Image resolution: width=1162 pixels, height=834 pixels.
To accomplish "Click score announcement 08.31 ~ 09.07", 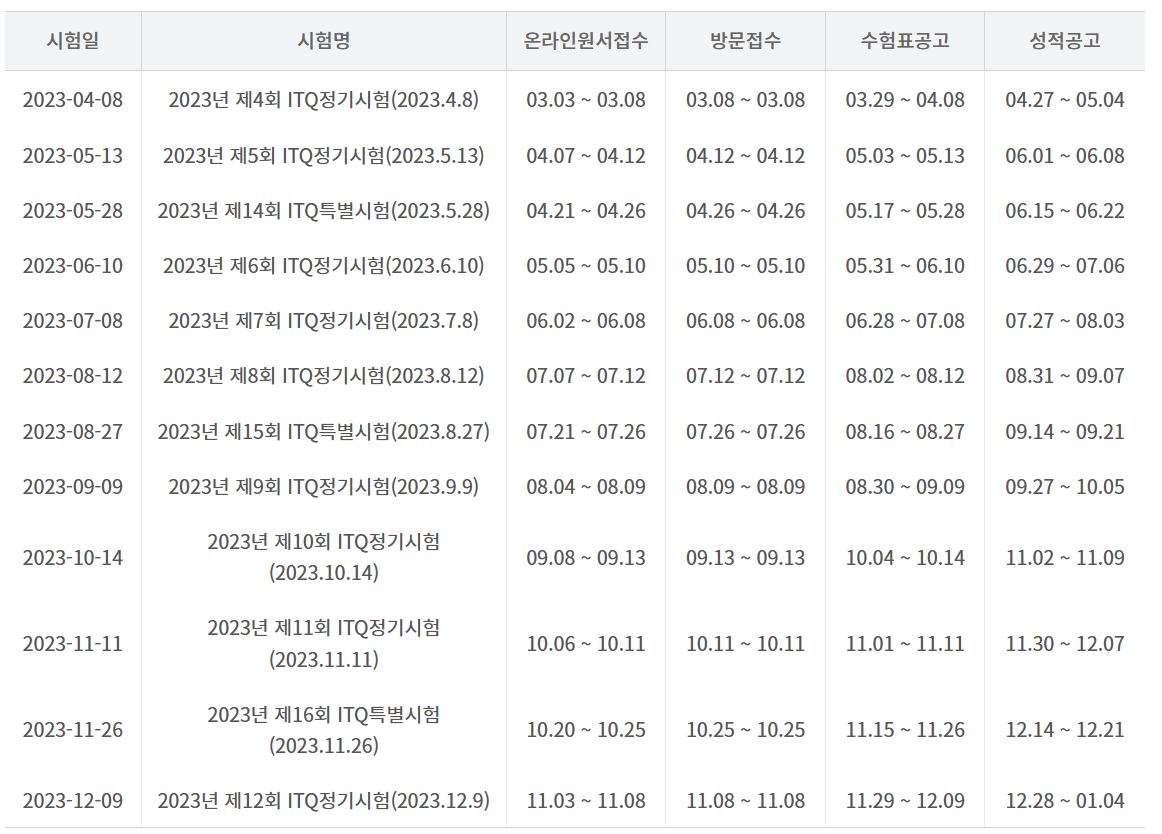I will pyautogui.click(x=1064, y=376).
